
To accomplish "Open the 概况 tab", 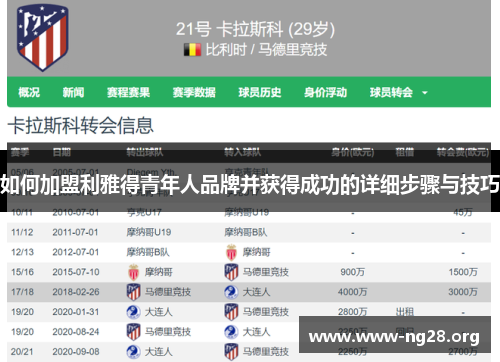I will coord(29,92).
